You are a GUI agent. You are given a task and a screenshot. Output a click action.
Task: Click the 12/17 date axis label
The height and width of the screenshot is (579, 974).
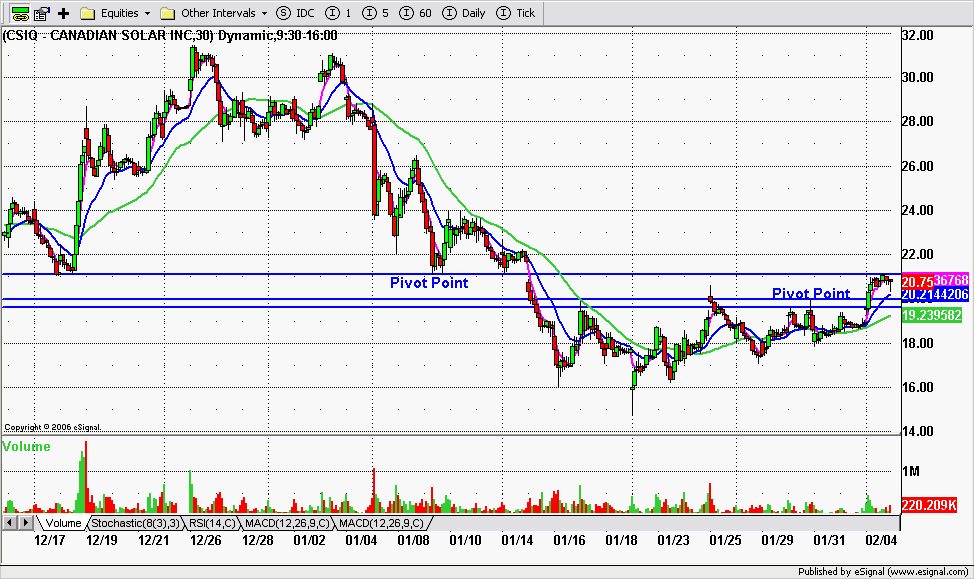[50, 540]
